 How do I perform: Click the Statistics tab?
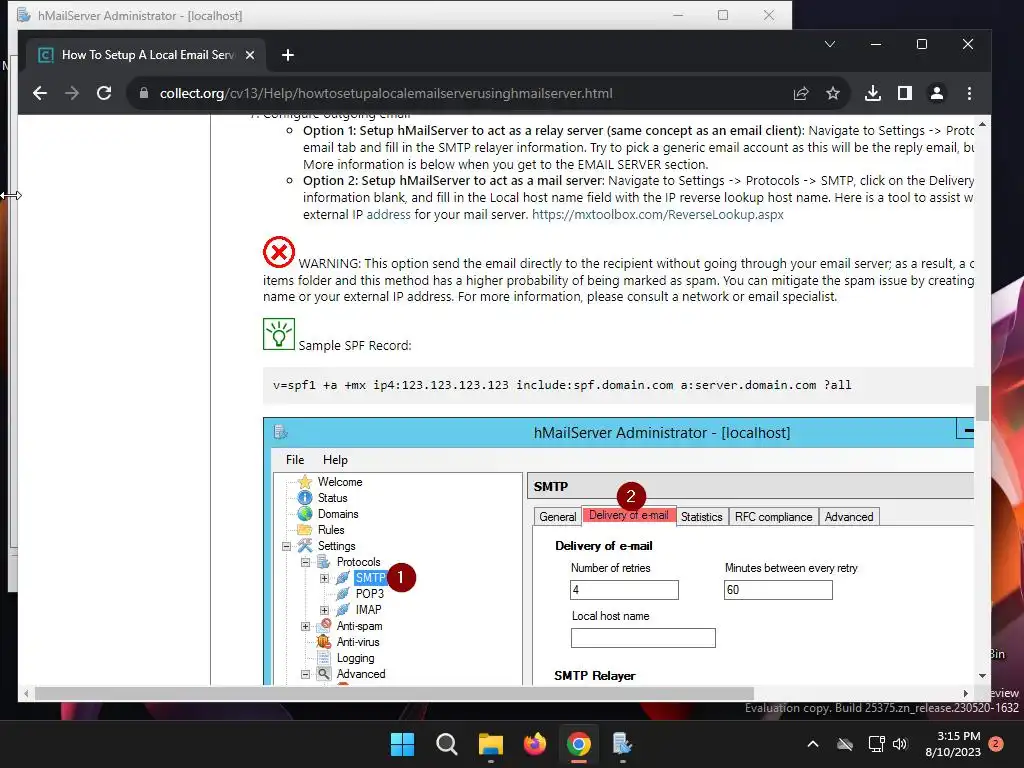701,517
